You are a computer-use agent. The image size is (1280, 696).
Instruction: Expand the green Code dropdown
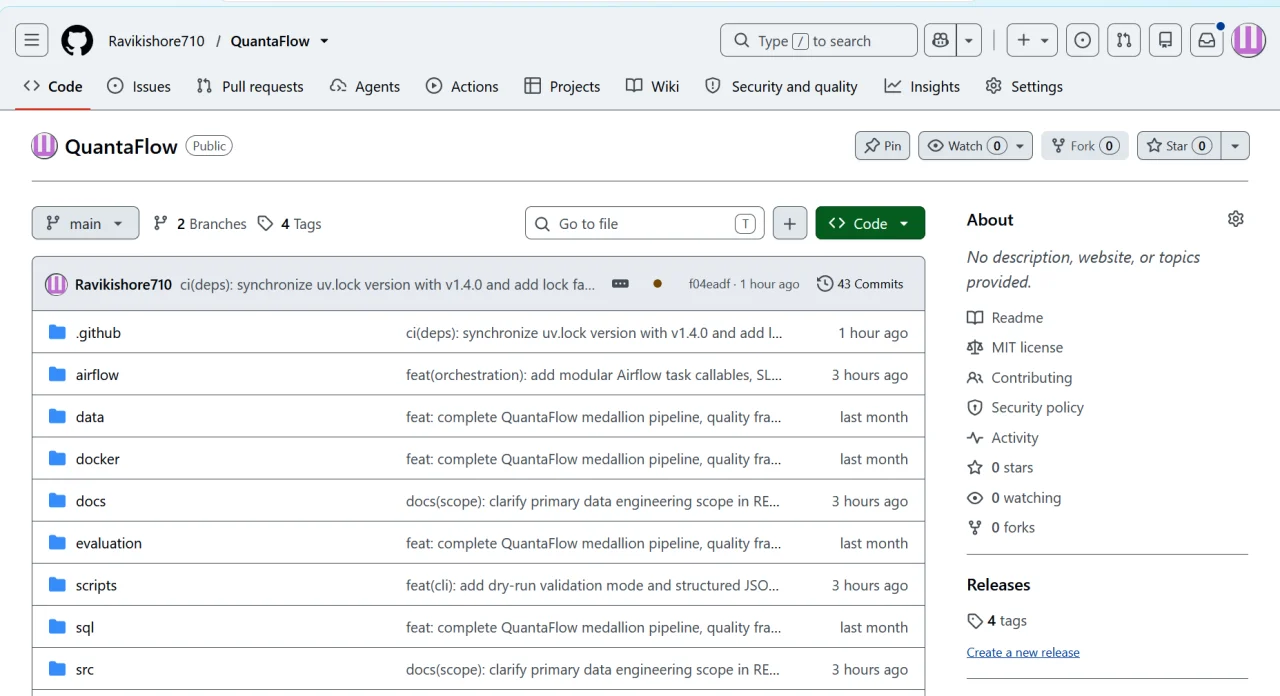coord(870,223)
